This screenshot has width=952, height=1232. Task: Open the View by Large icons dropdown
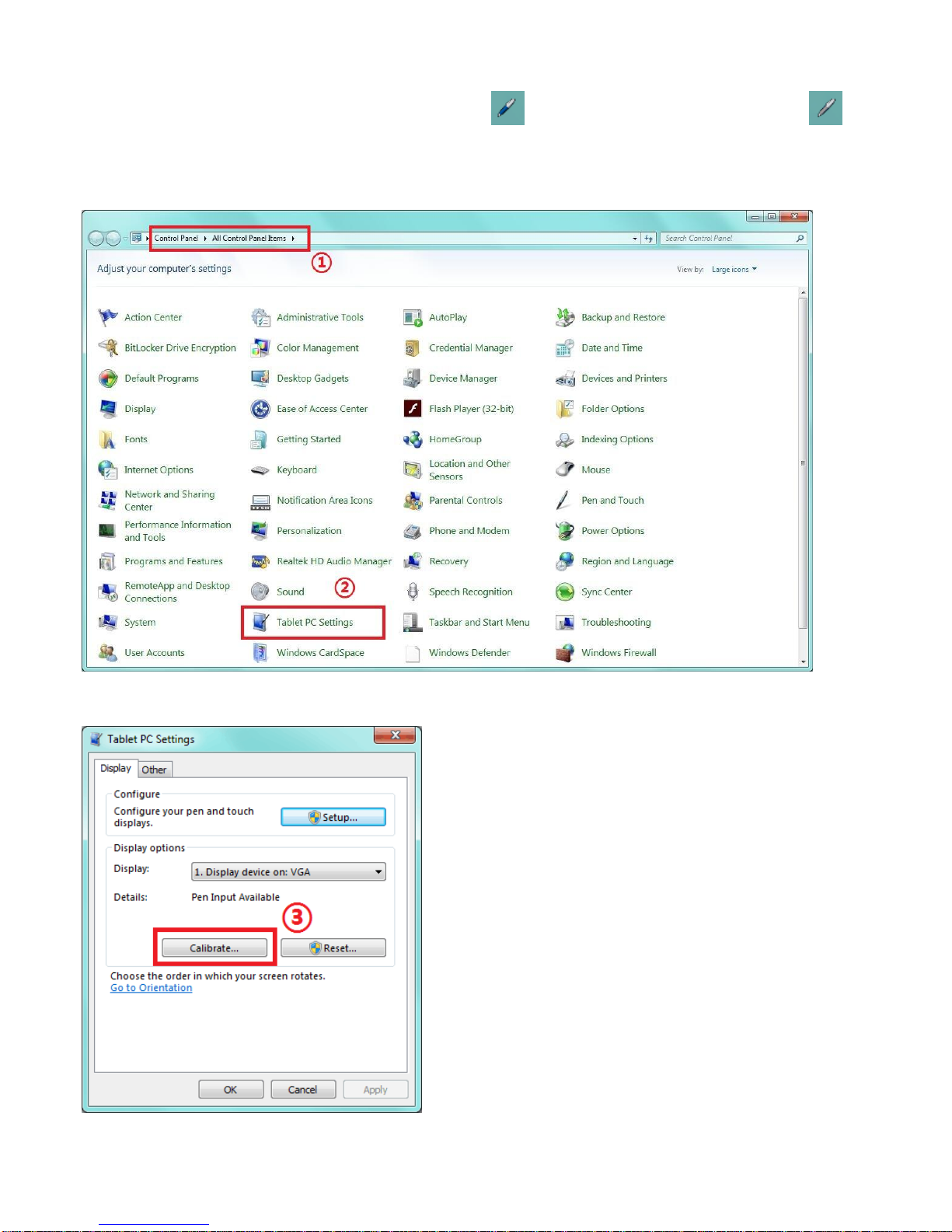(734, 270)
